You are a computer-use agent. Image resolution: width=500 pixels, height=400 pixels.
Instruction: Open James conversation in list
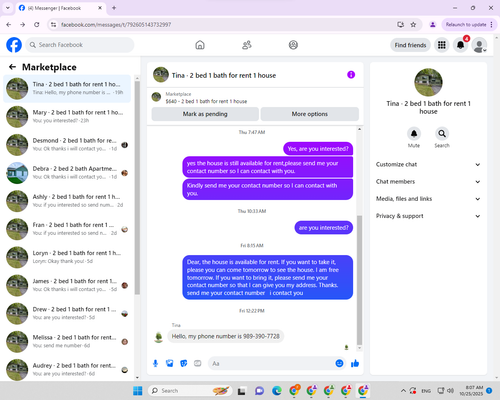coord(67,285)
